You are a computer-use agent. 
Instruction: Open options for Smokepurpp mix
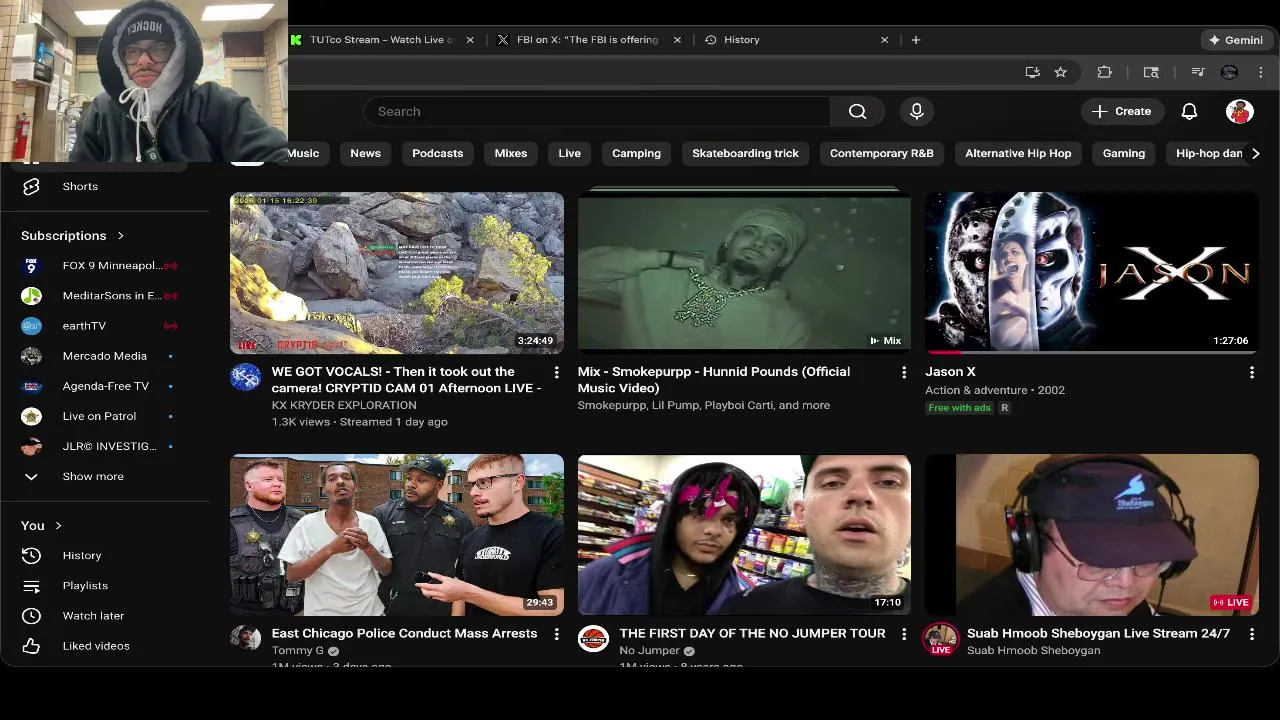pos(904,372)
